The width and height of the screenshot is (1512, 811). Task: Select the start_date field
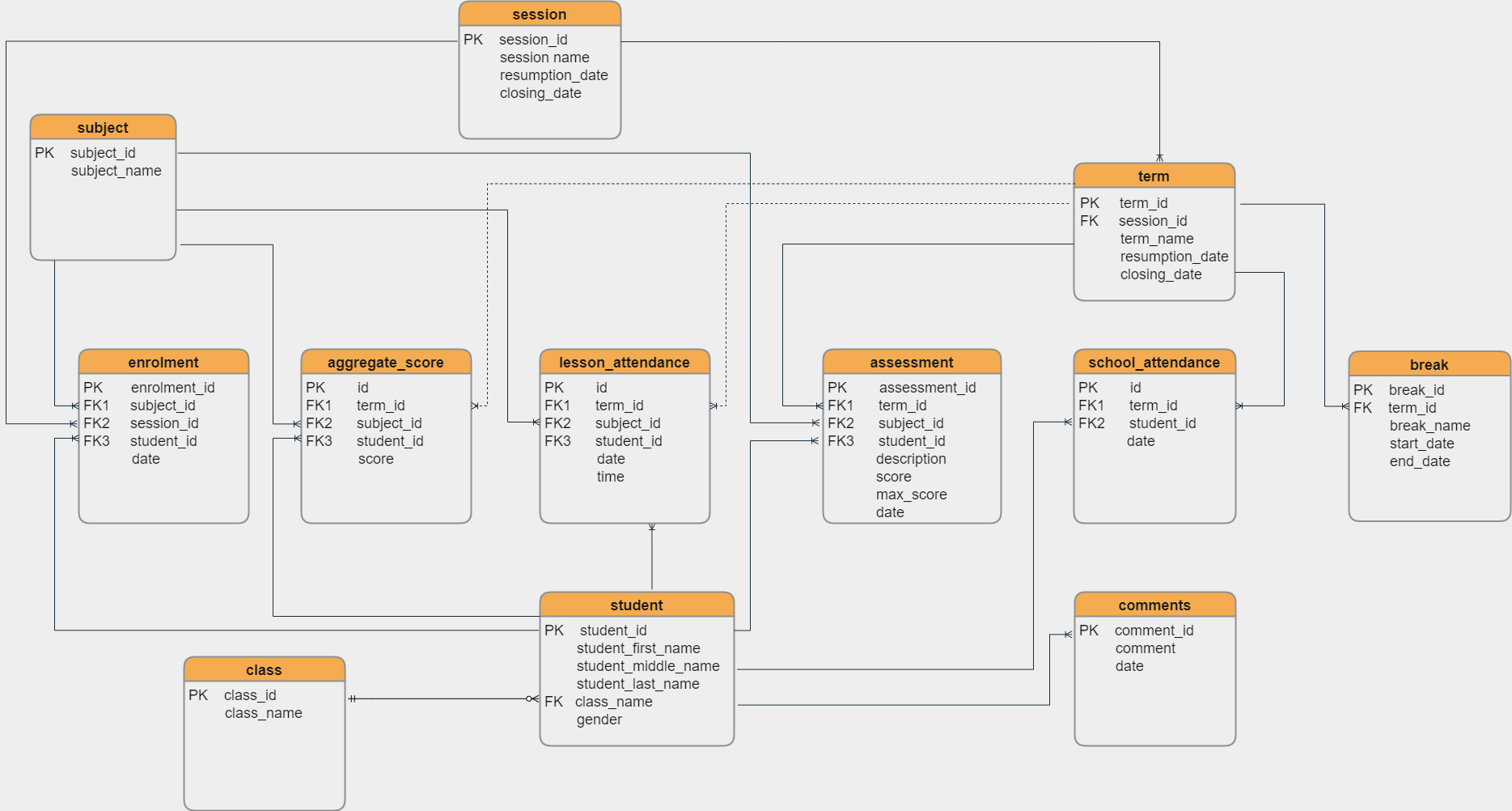pyautogui.click(x=1422, y=444)
